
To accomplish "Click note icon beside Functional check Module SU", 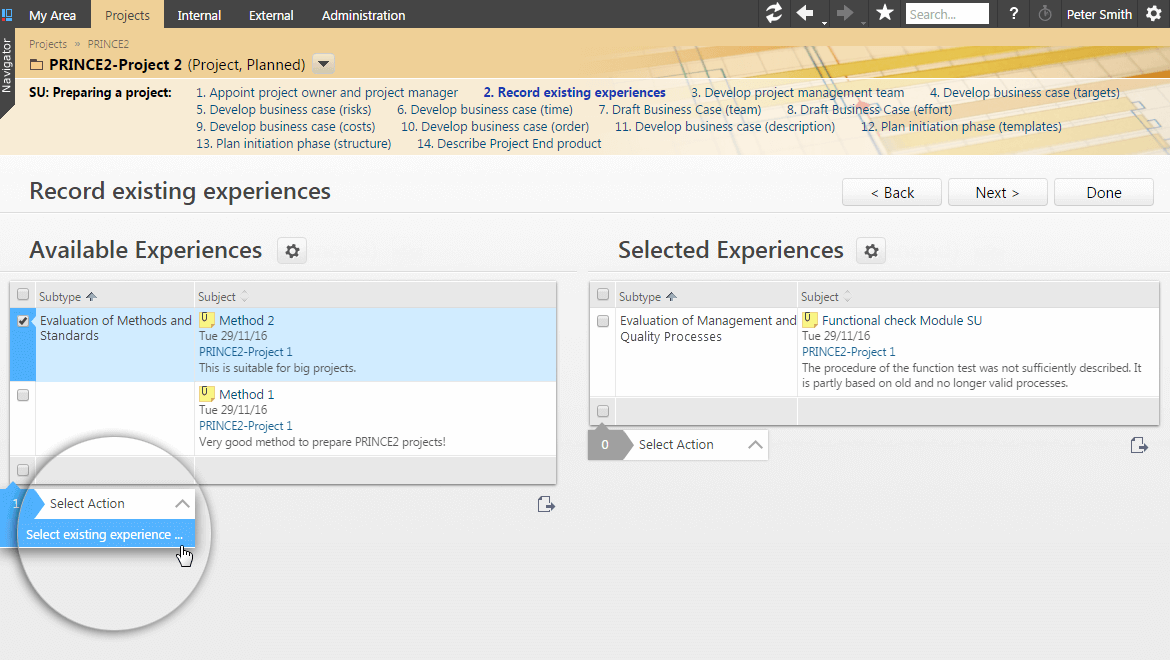I will pos(810,320).
